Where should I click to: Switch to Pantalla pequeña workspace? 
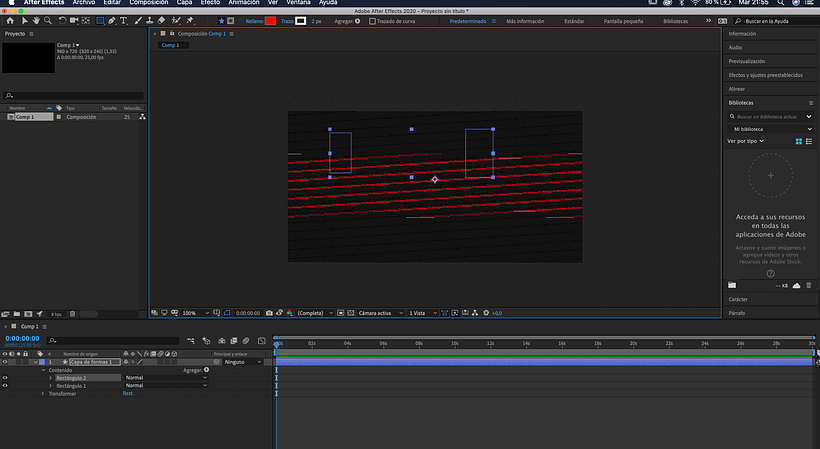point(623,21)
